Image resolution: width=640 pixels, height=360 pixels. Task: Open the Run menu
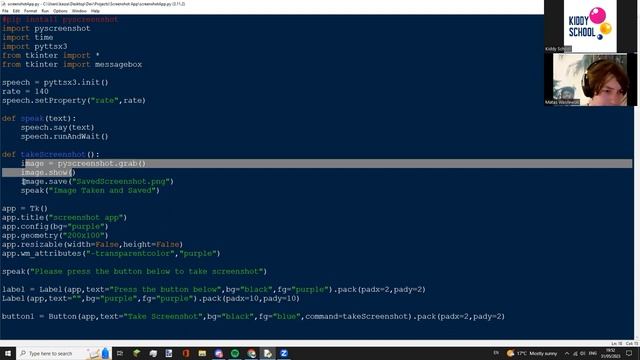point(45,11)
